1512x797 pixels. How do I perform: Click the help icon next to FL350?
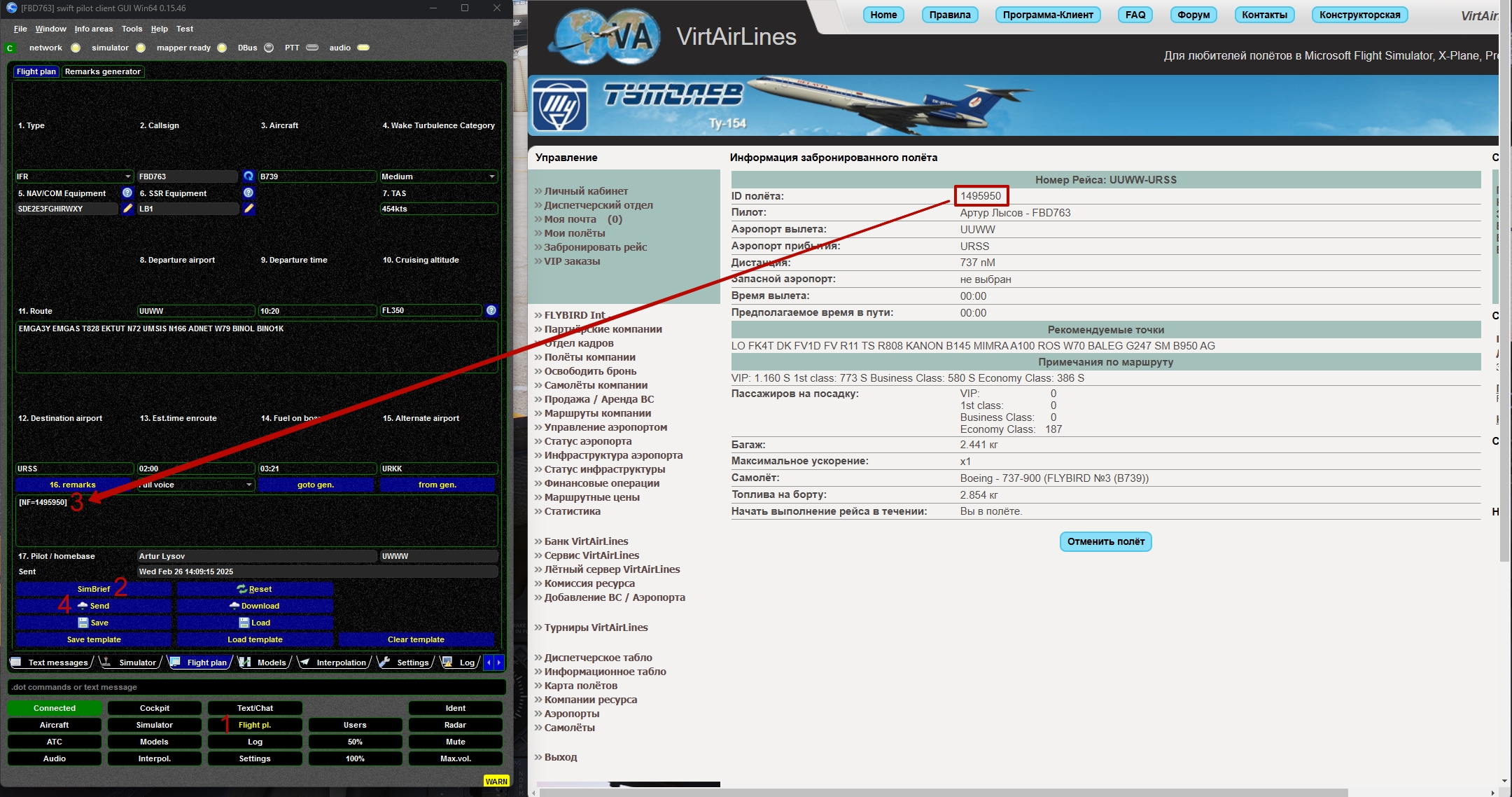pos(491,310)
